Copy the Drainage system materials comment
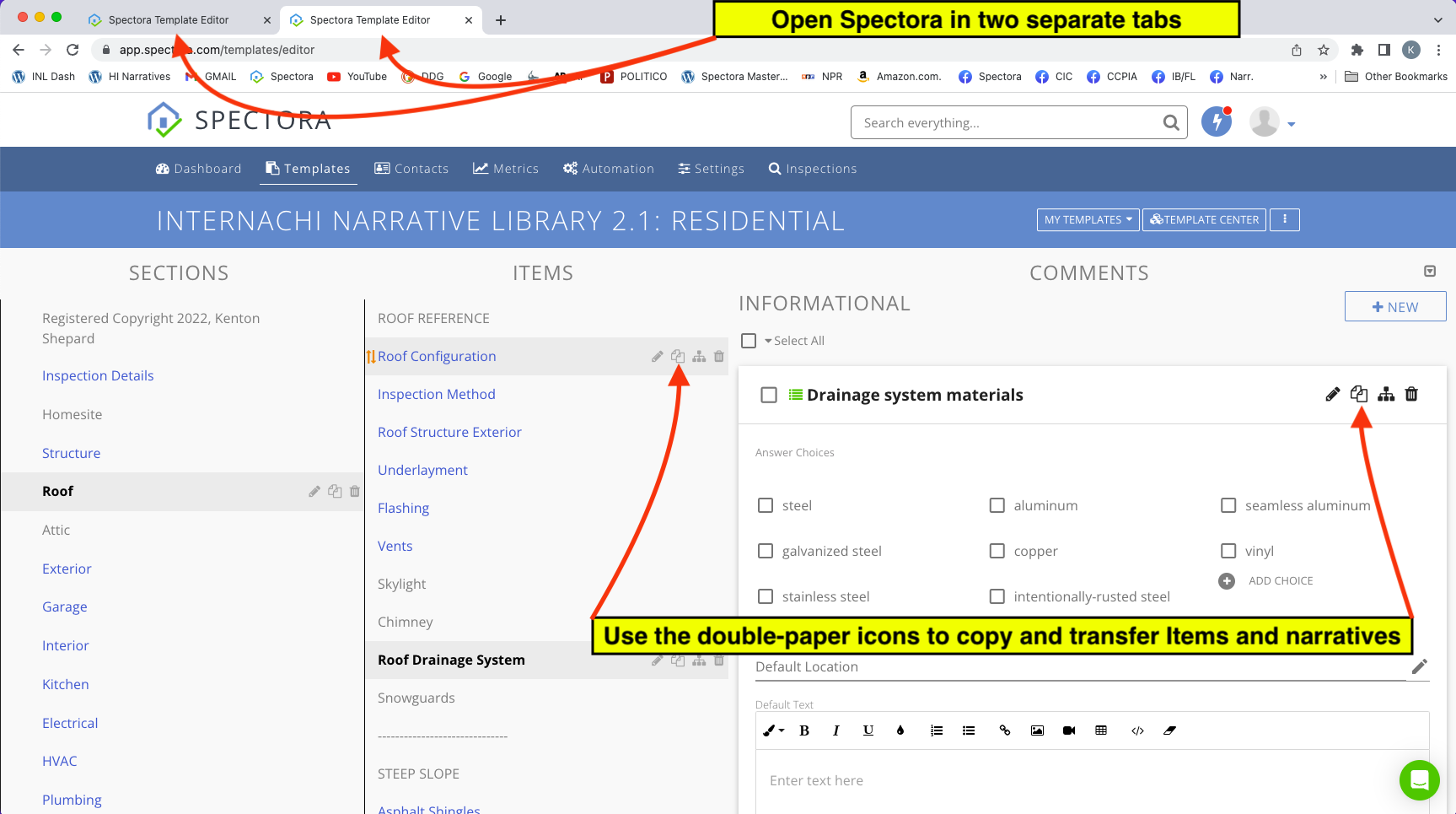Screen dimensions: 1456x814 point(1359,394)
